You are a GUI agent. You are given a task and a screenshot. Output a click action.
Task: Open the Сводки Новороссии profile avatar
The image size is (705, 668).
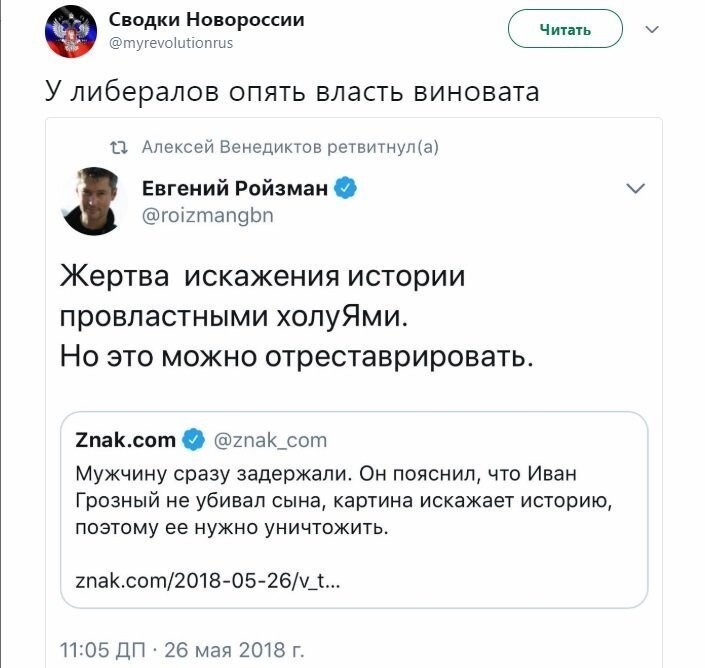[x=71, y=32]
